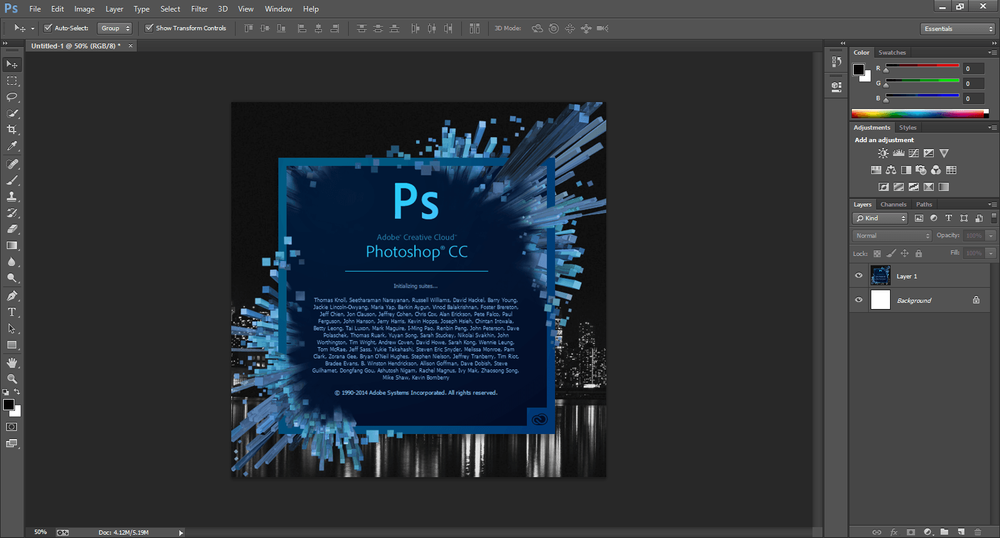Image resolution: width=1000 pixels, height=538 pixels.
Task: Hide the Background layer eye icon
Action: tap(858, 300)
